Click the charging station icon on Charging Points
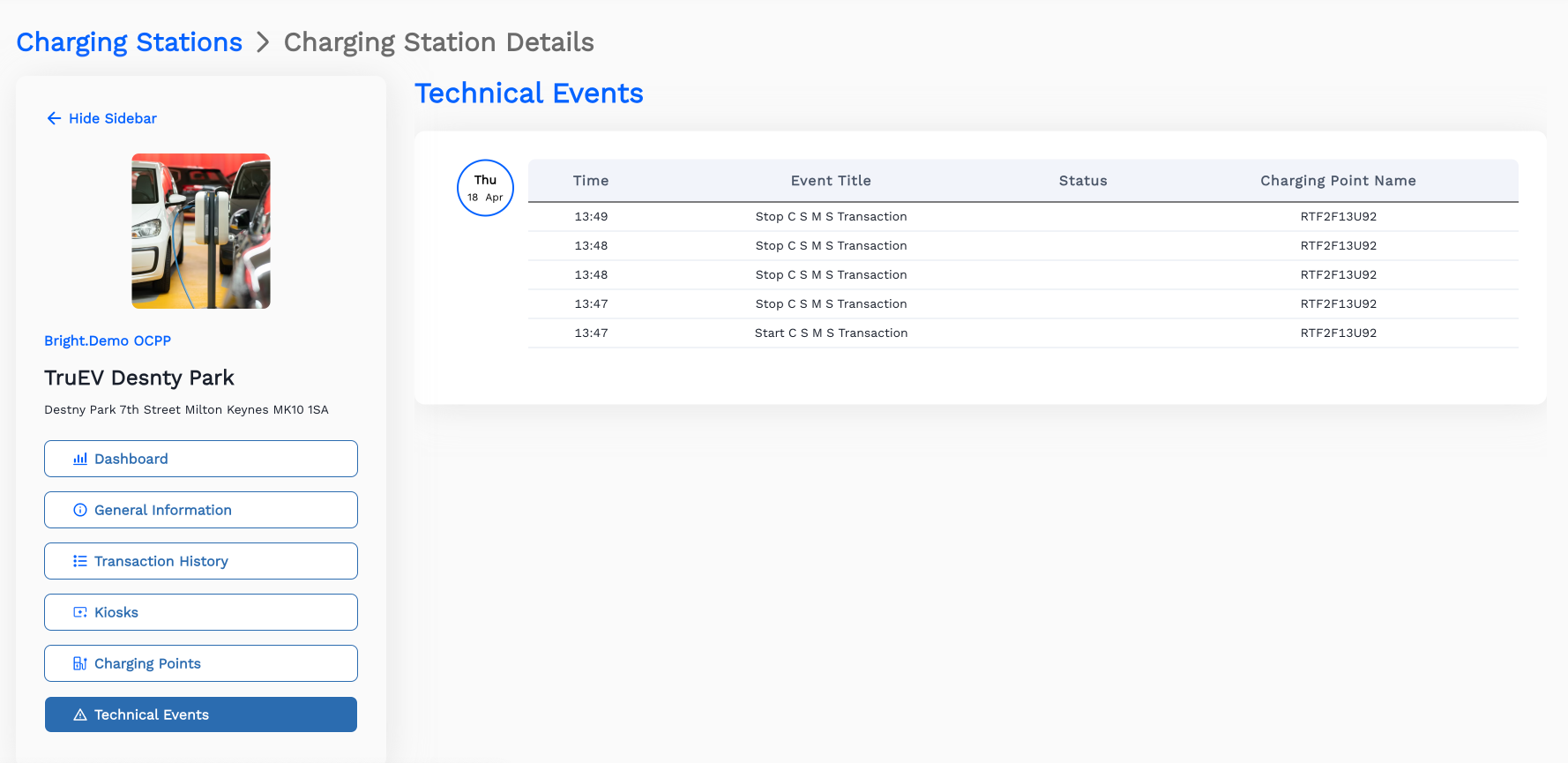Viewport: 1568px width, 763px height. point(80,663)
